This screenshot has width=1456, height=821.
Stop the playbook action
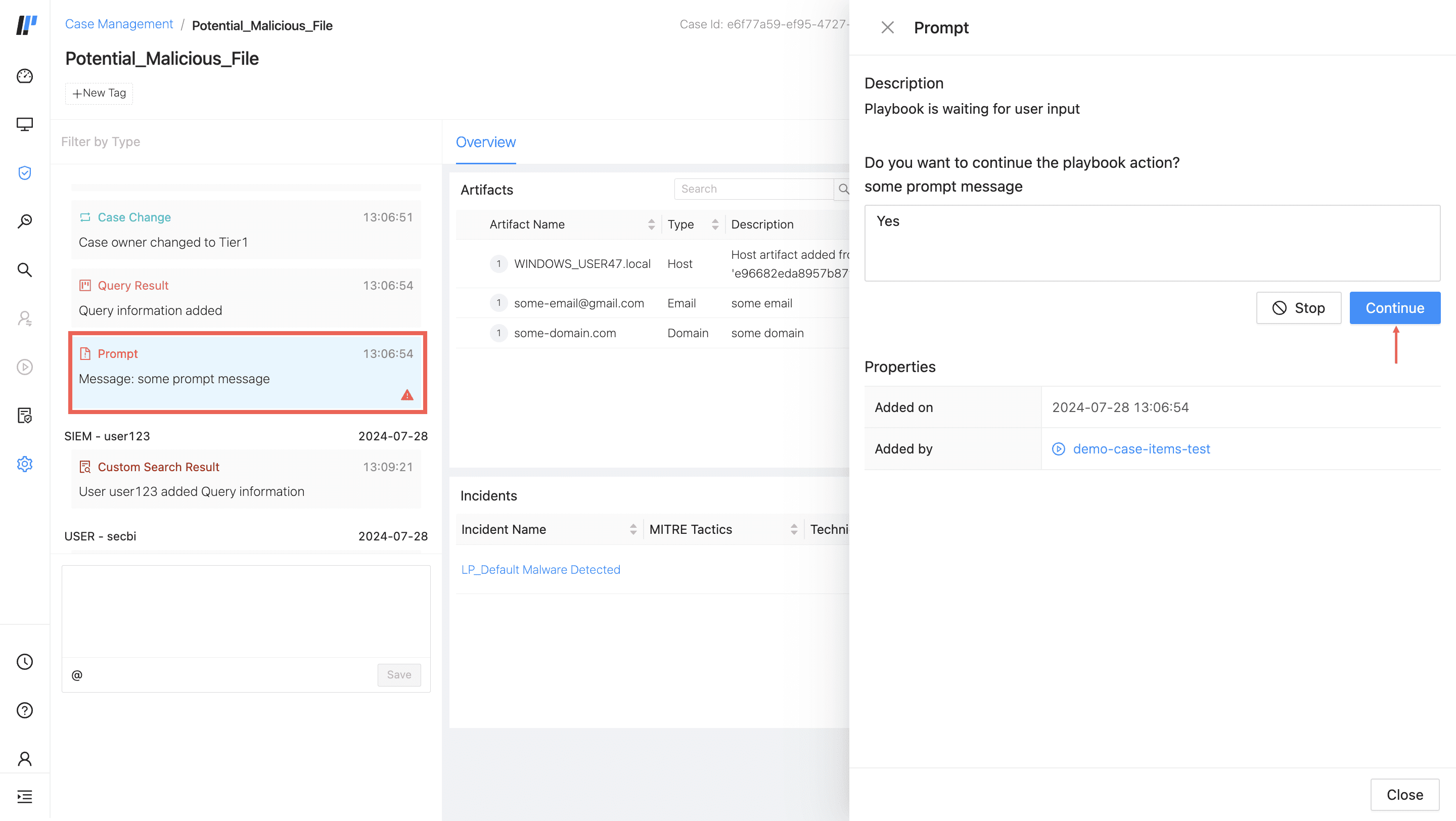[1298, 308]
